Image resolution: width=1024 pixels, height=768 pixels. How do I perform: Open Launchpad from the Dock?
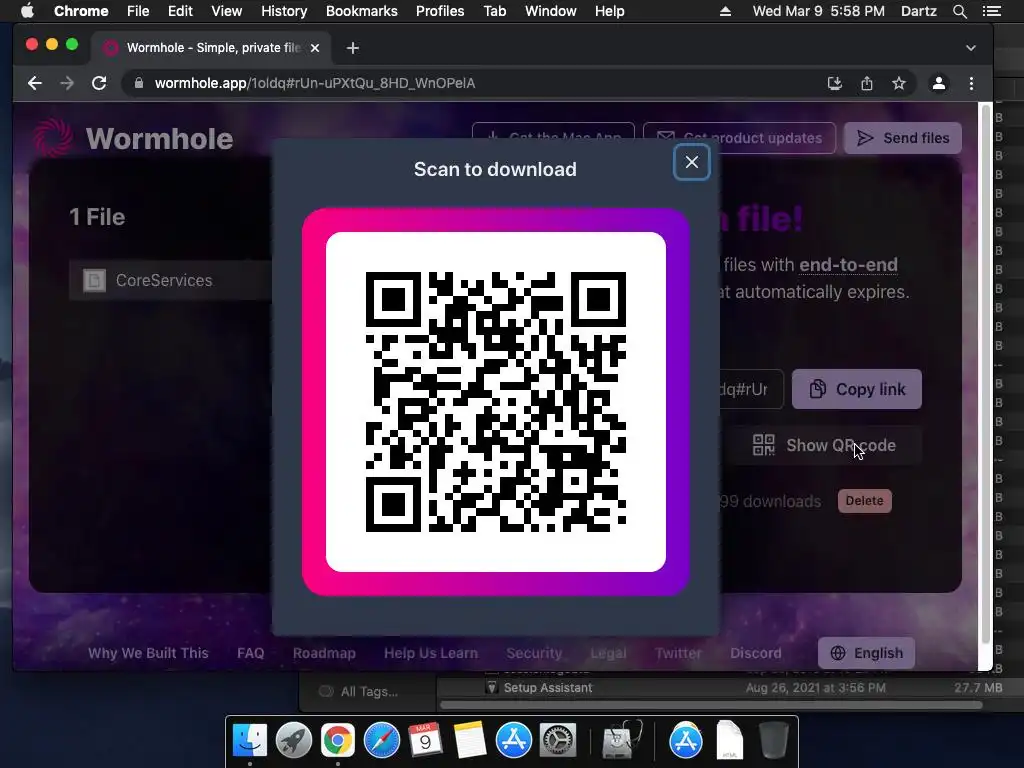293,740
